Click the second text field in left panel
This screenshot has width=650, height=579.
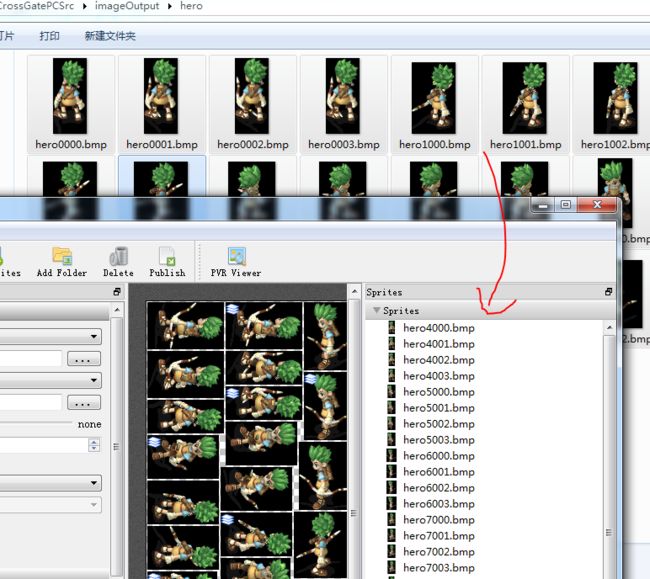tap(31, 402)
